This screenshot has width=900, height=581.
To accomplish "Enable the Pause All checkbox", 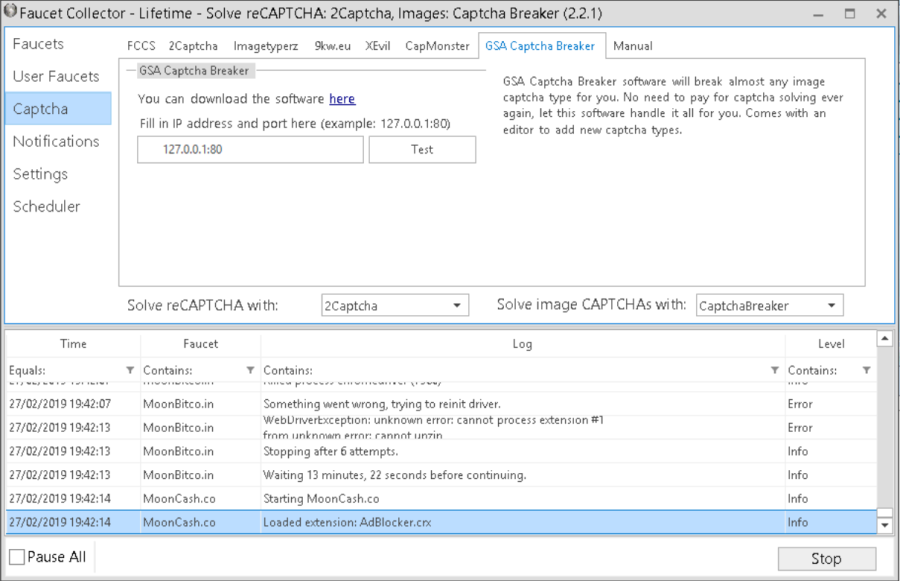I will [x=17, y=557].
